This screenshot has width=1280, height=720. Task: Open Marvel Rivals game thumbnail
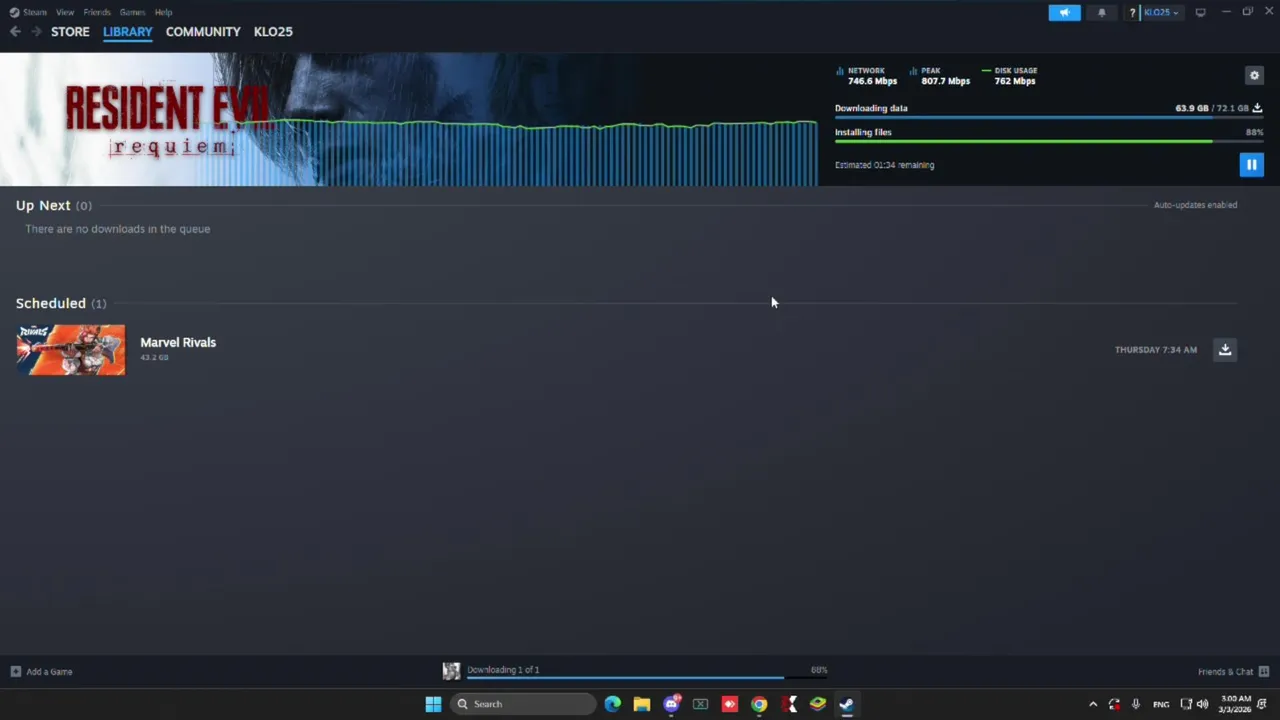tap(70, 349)
